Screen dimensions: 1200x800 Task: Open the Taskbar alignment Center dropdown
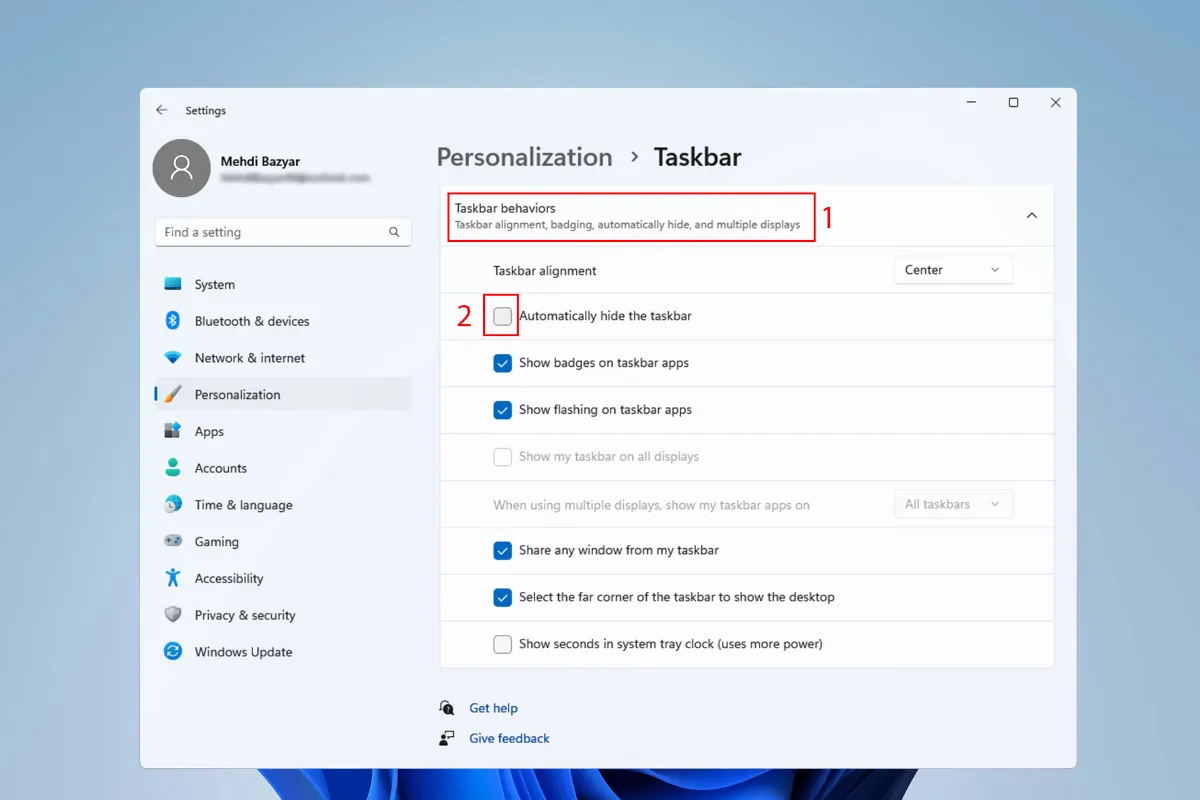point(952,270)
